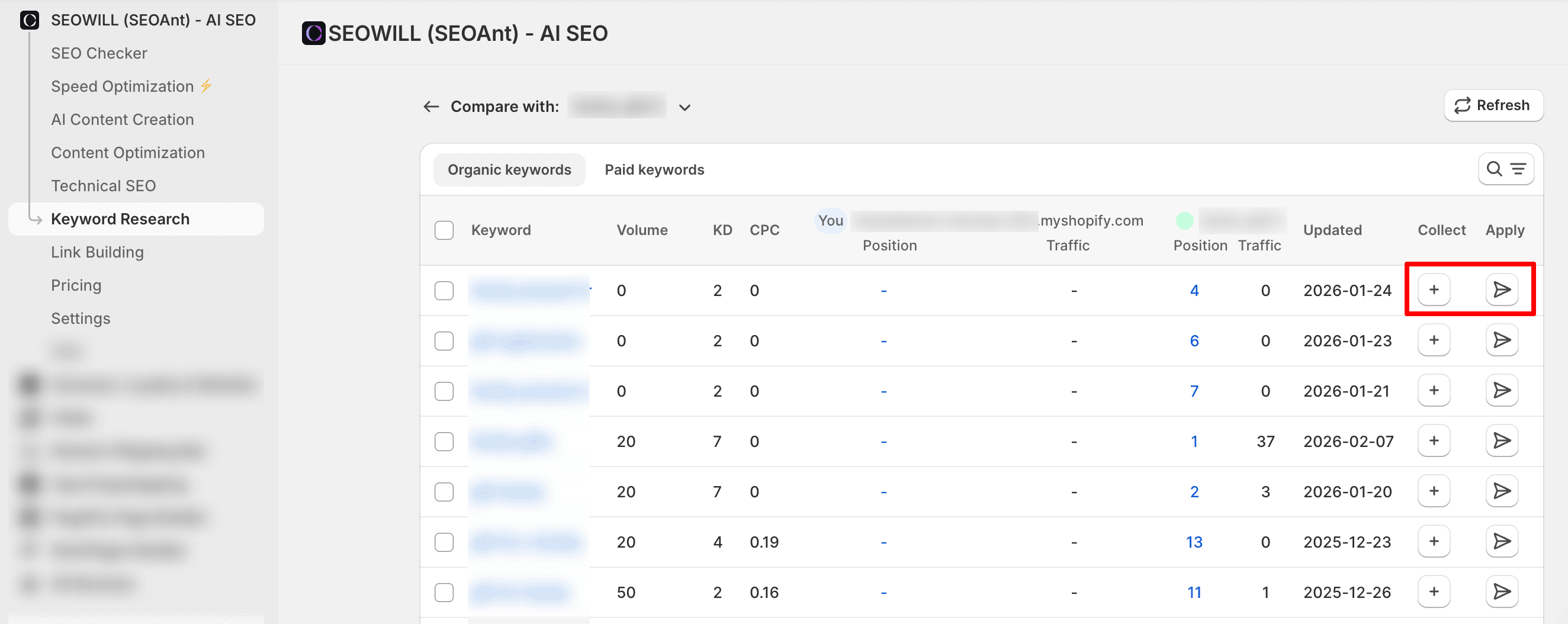Open competitor position 13 link

click(x=1193, y=542)
